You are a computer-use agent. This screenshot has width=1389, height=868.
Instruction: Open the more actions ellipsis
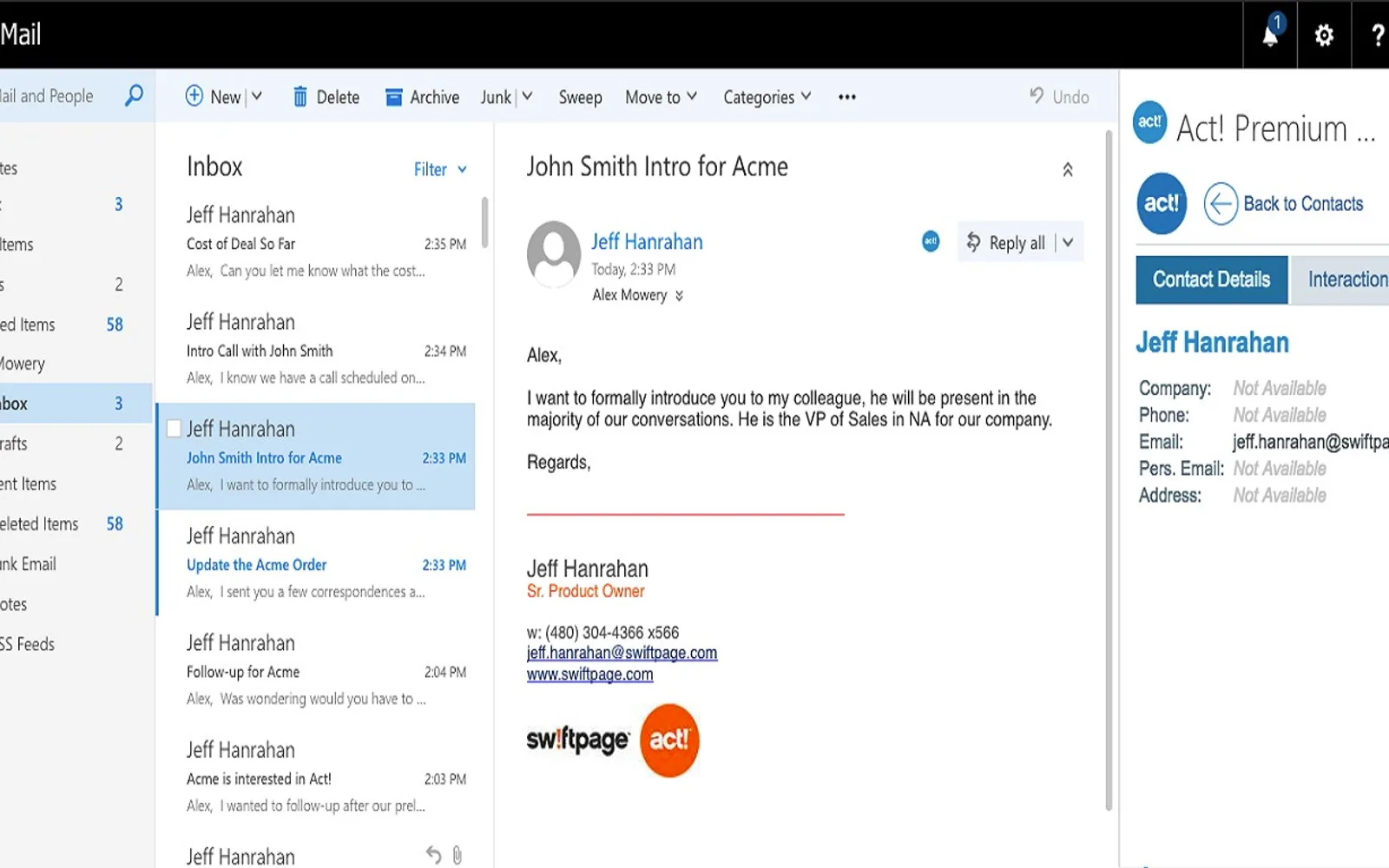pyautogui.click(x=847, y=97)
